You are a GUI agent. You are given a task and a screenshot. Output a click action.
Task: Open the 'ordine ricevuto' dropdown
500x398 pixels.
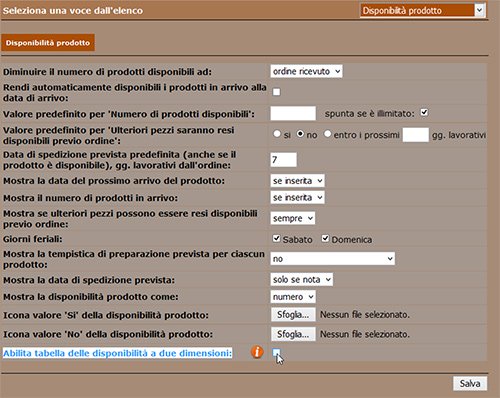coord(306,71)
